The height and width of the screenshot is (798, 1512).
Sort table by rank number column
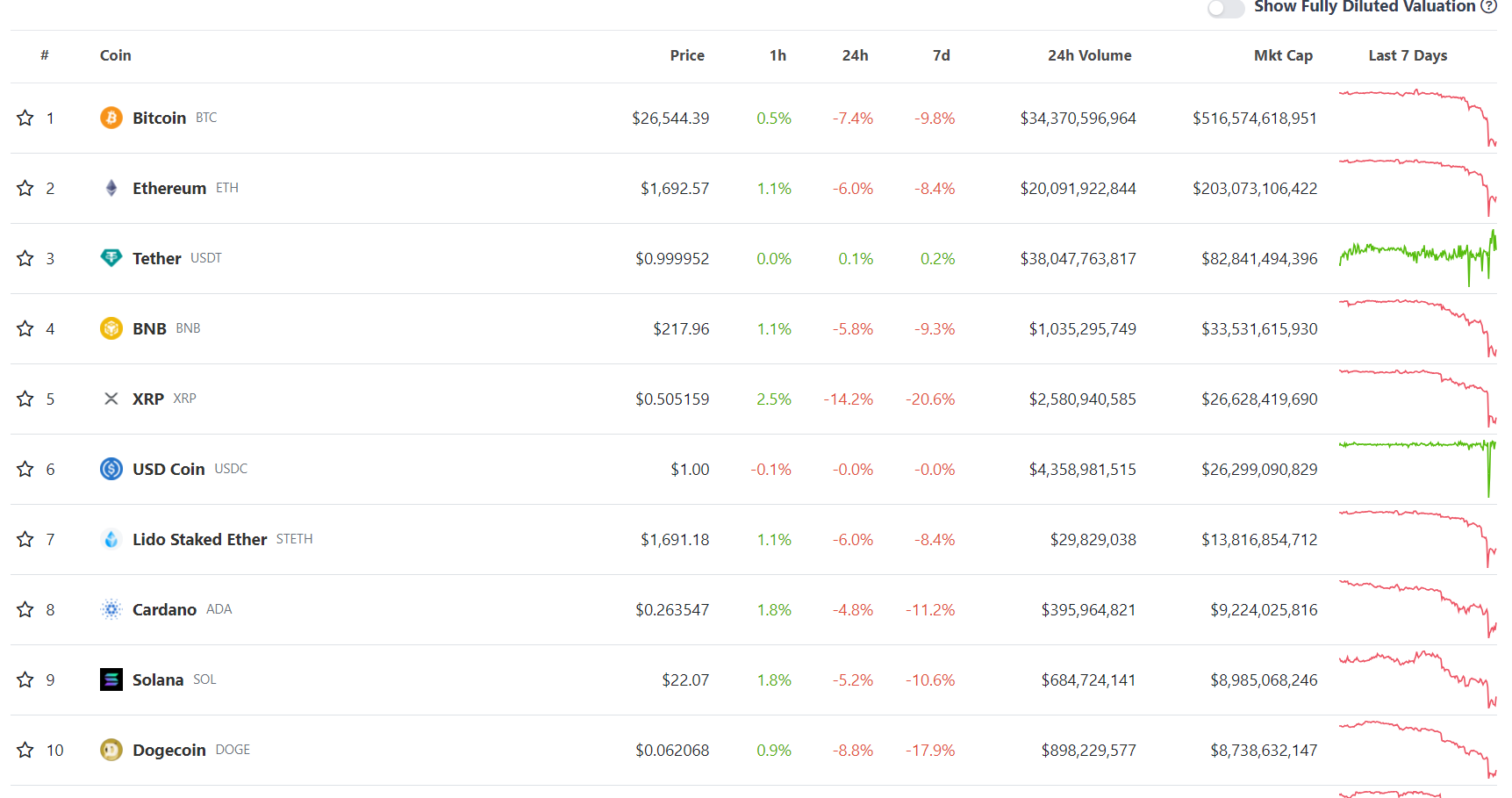tap(45, 55)
